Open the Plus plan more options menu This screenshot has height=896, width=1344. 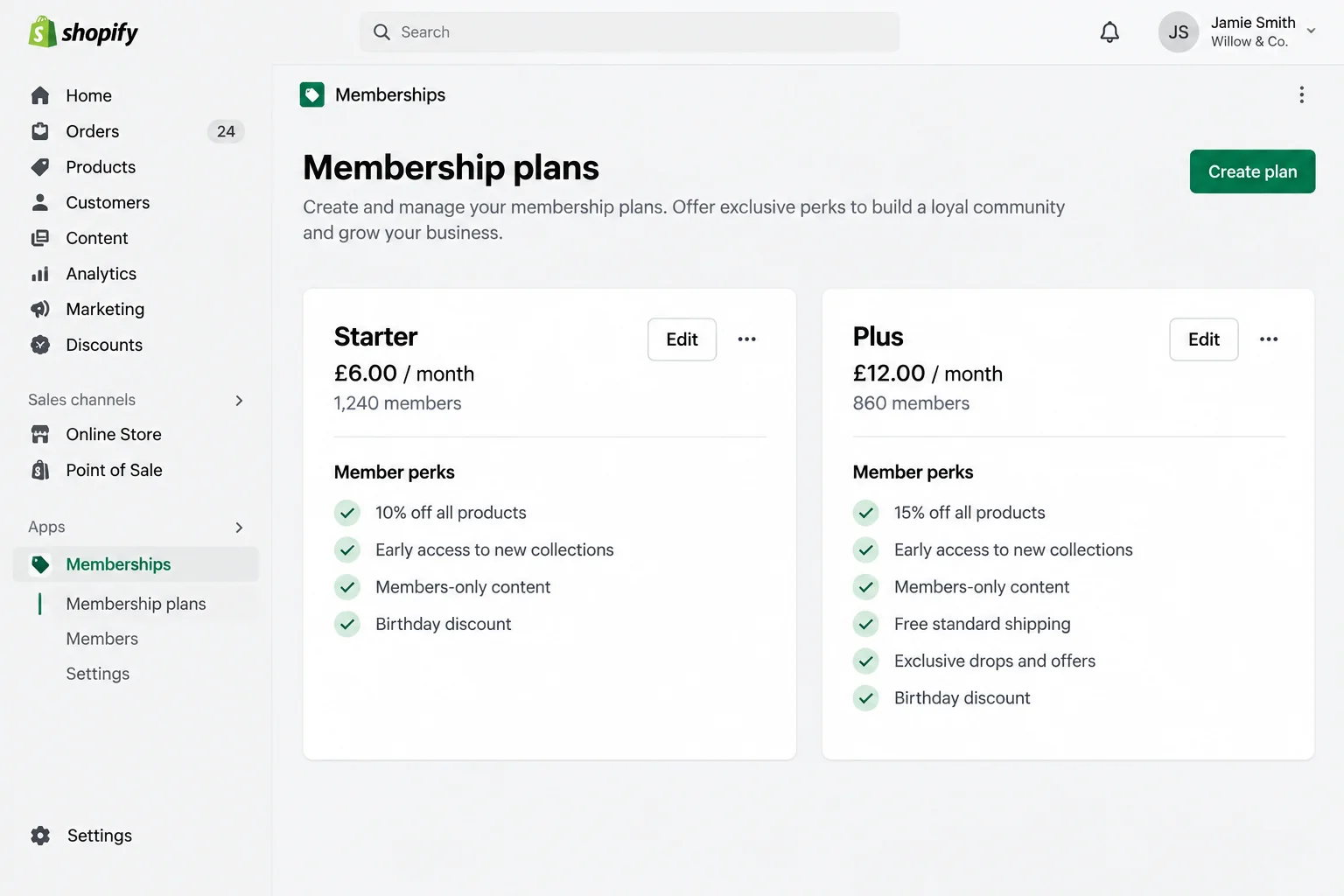[x=1268, y=339]
